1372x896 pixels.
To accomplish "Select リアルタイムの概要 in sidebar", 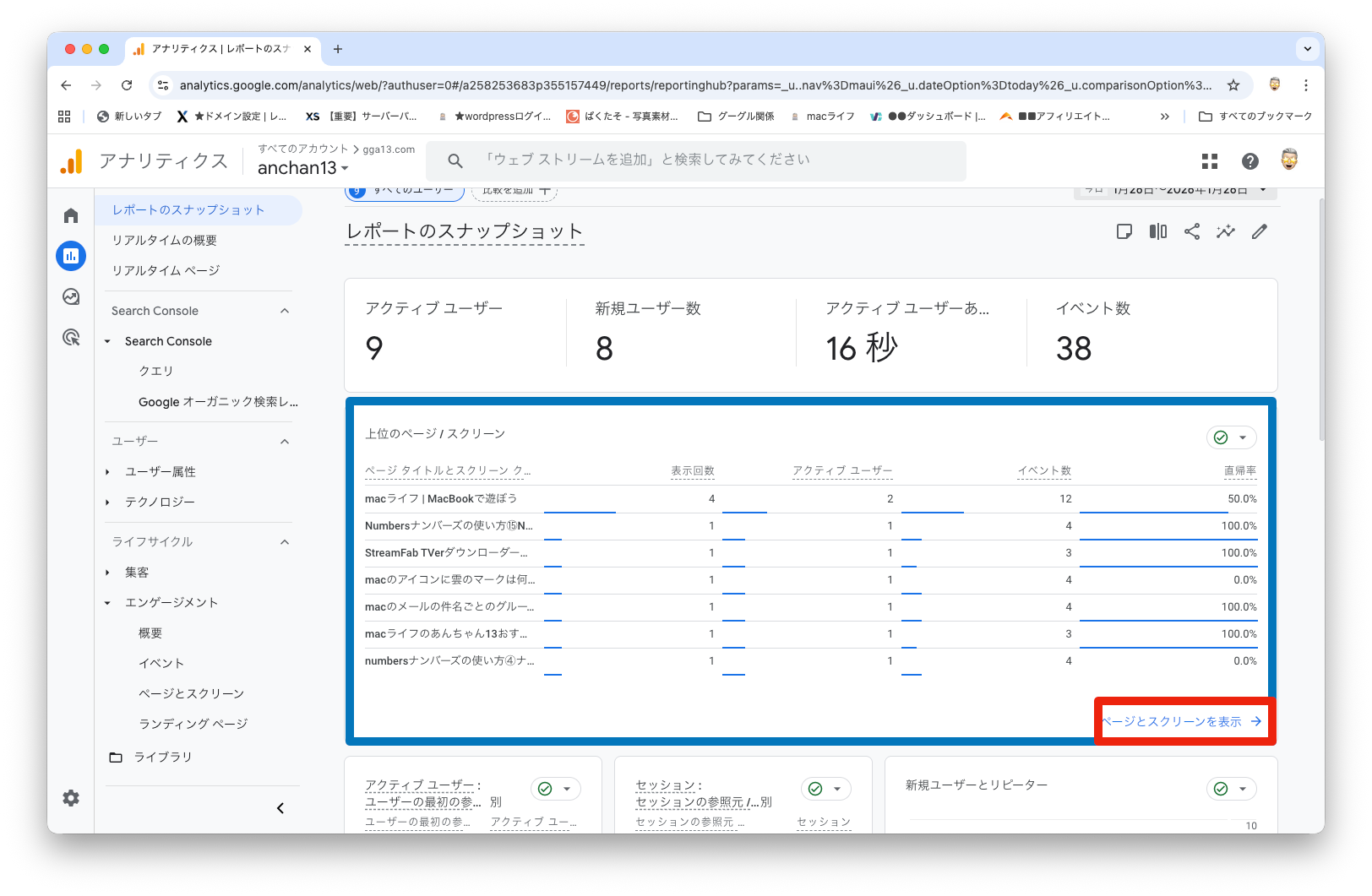I will point(165,241).
